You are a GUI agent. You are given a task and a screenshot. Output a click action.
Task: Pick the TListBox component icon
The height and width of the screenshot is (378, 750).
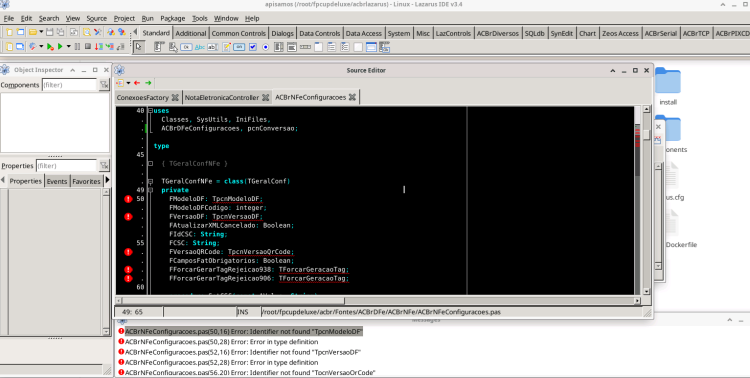point(278,47)
